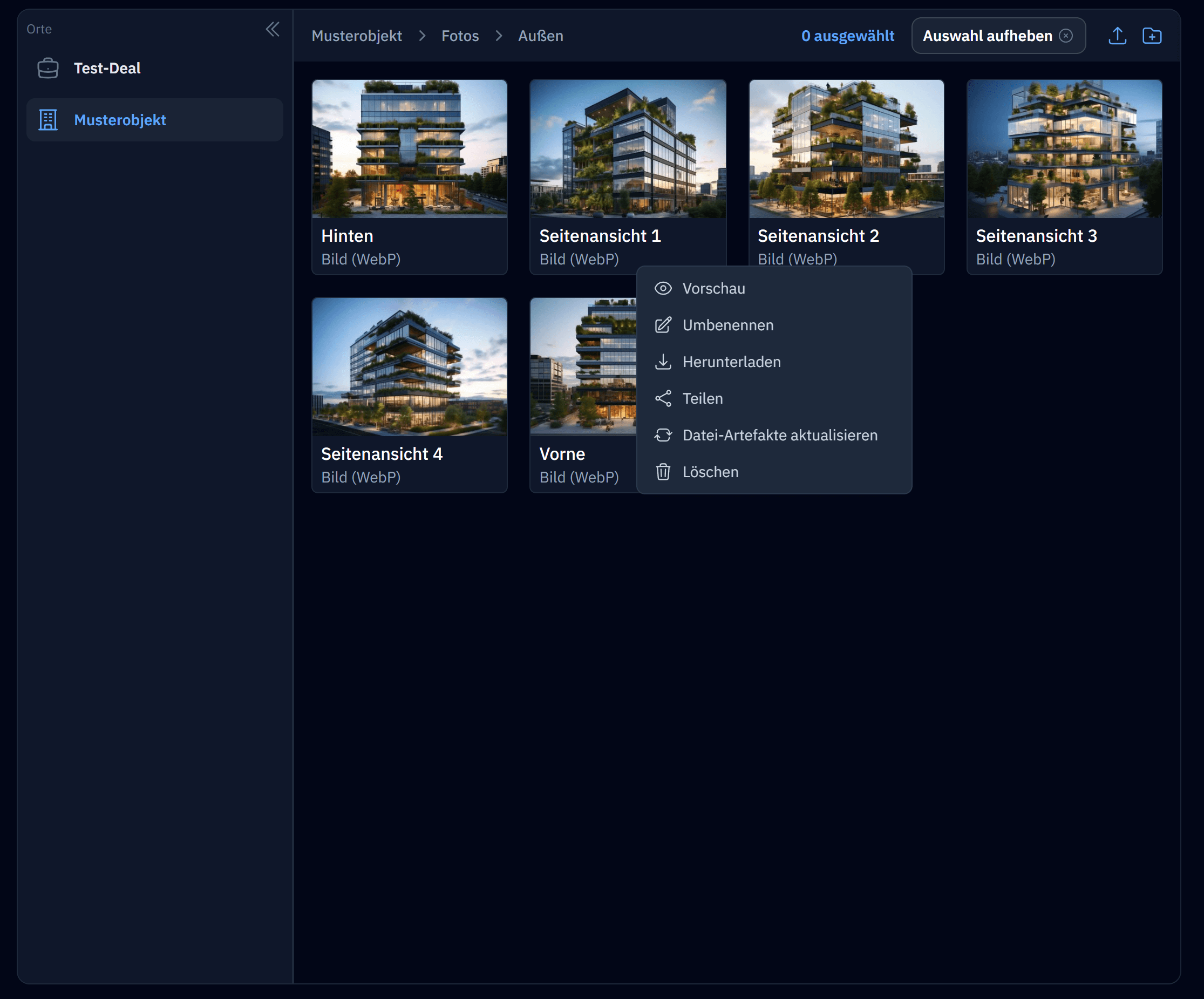Collapse the Orte sidebar with double chevron
This screenshot has width=1204, height=999.
pyautogui.click(x=273, y=29)
